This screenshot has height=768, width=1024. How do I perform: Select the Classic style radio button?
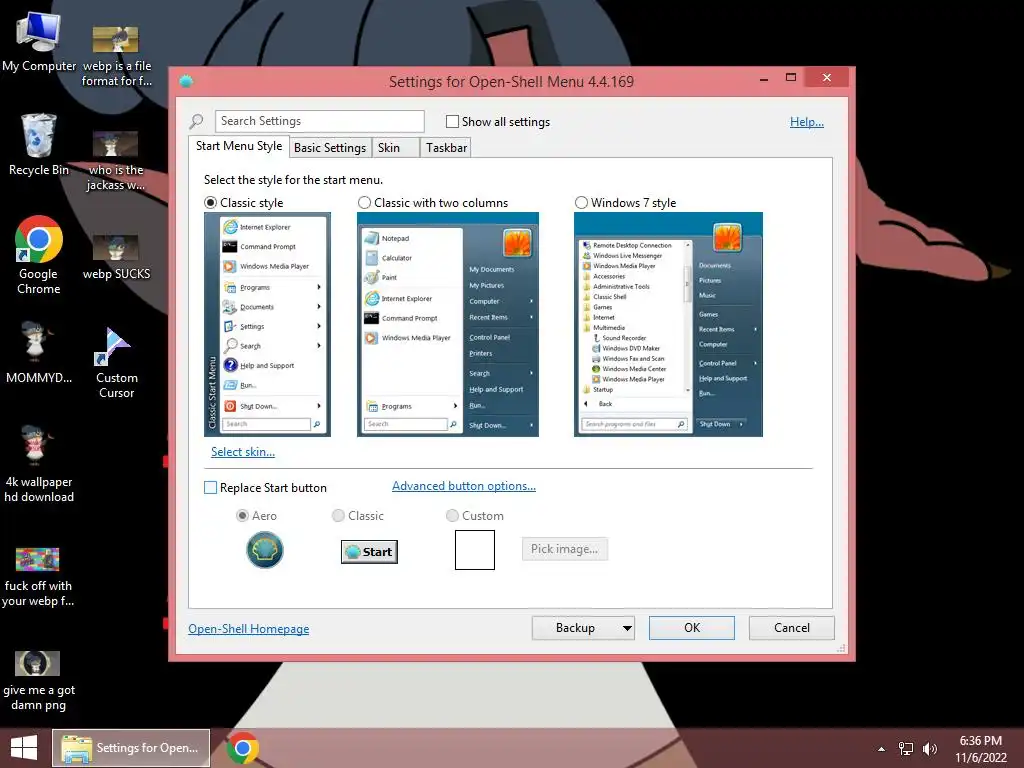click(210, 203)
